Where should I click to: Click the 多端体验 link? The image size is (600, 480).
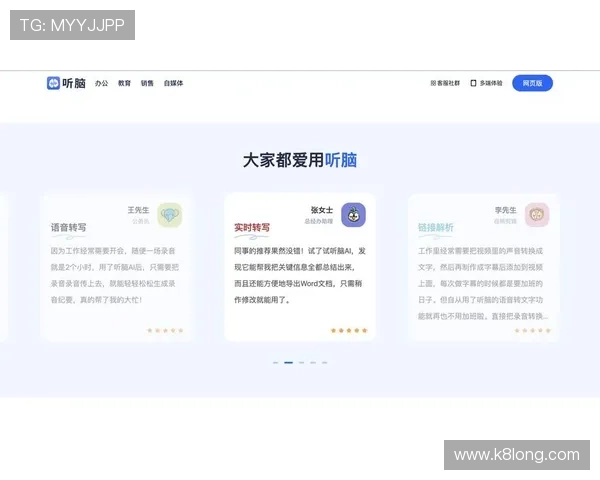click(x=486, y=83)
